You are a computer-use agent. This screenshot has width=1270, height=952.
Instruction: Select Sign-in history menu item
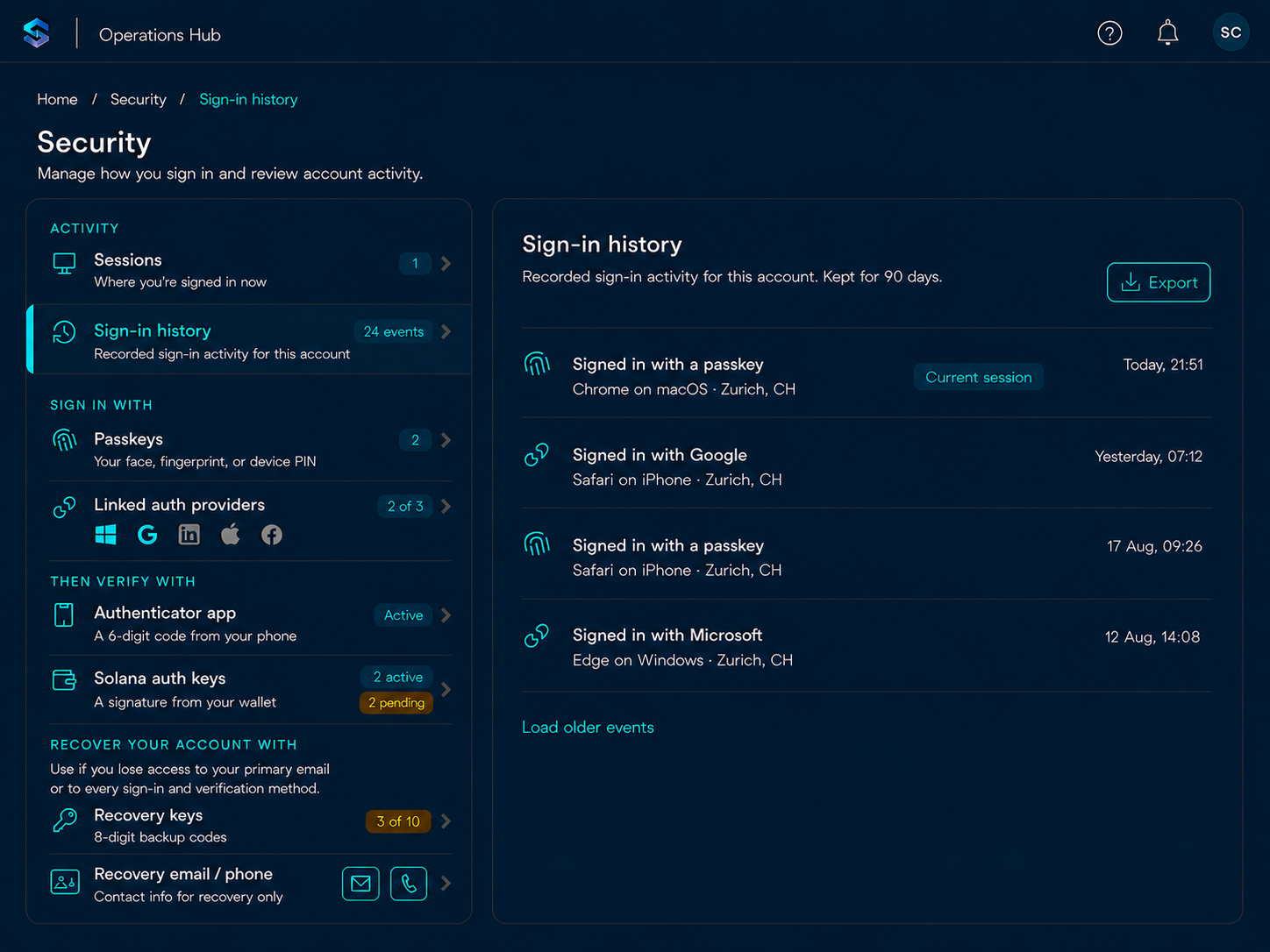249,339
